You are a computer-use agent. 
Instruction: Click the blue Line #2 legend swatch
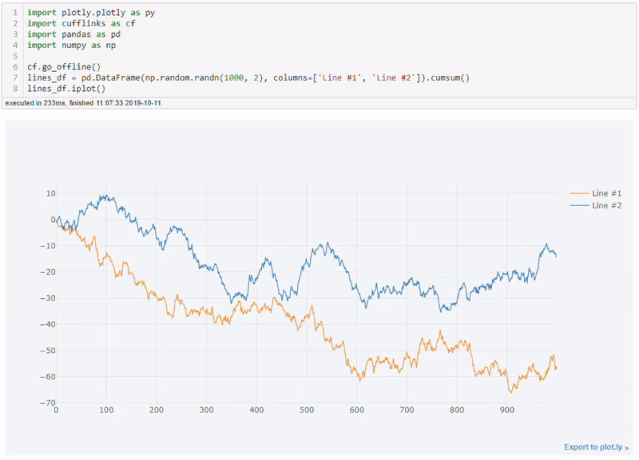click(578, 205)
